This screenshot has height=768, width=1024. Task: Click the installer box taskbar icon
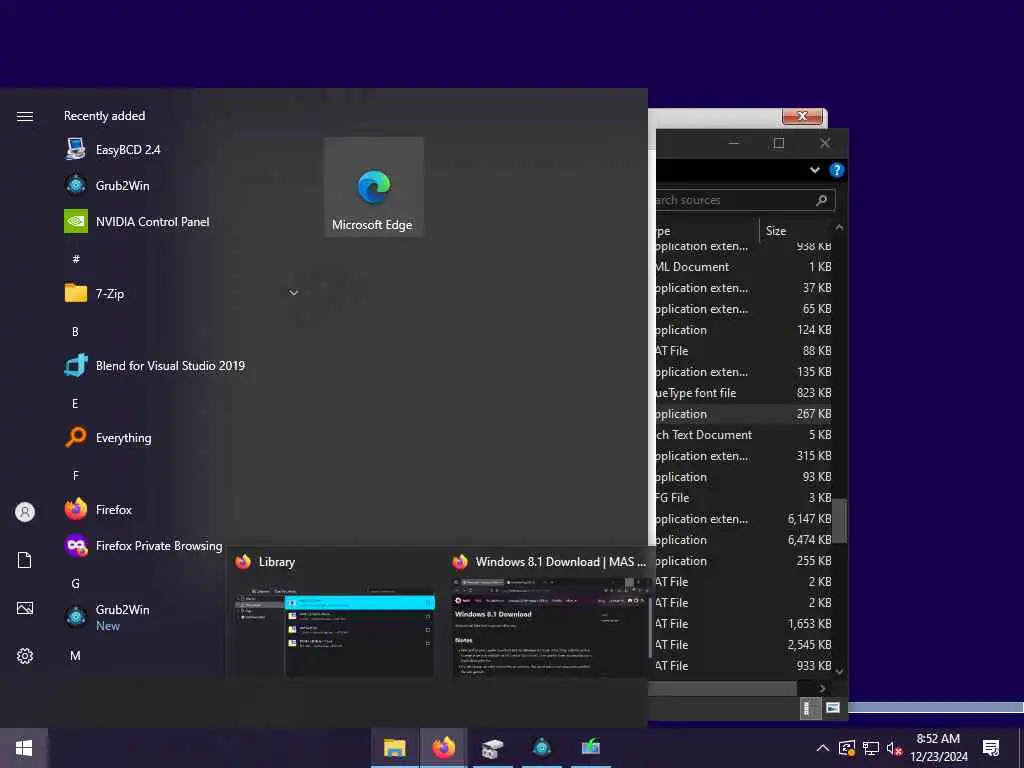tap(493, 748)
